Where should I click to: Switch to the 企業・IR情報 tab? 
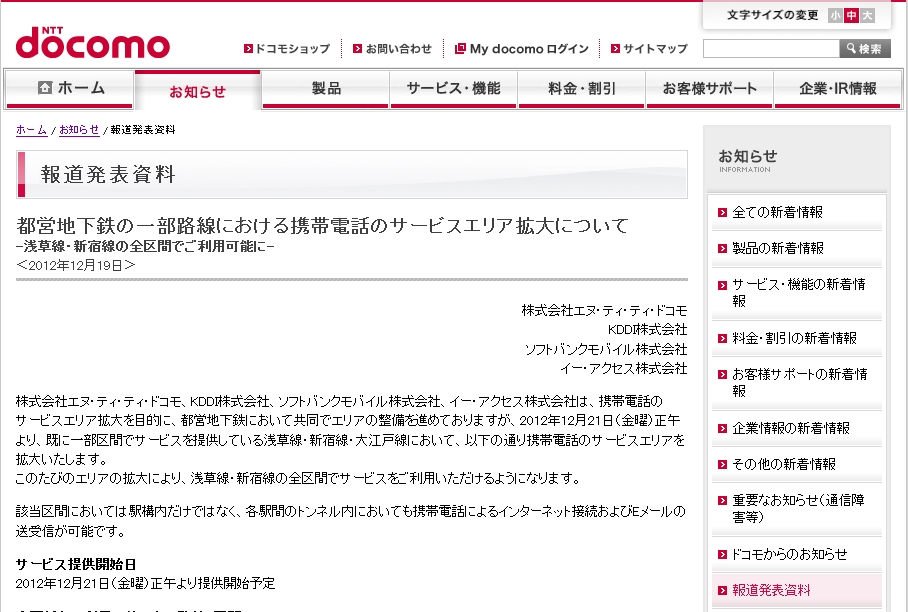(837, 89)
